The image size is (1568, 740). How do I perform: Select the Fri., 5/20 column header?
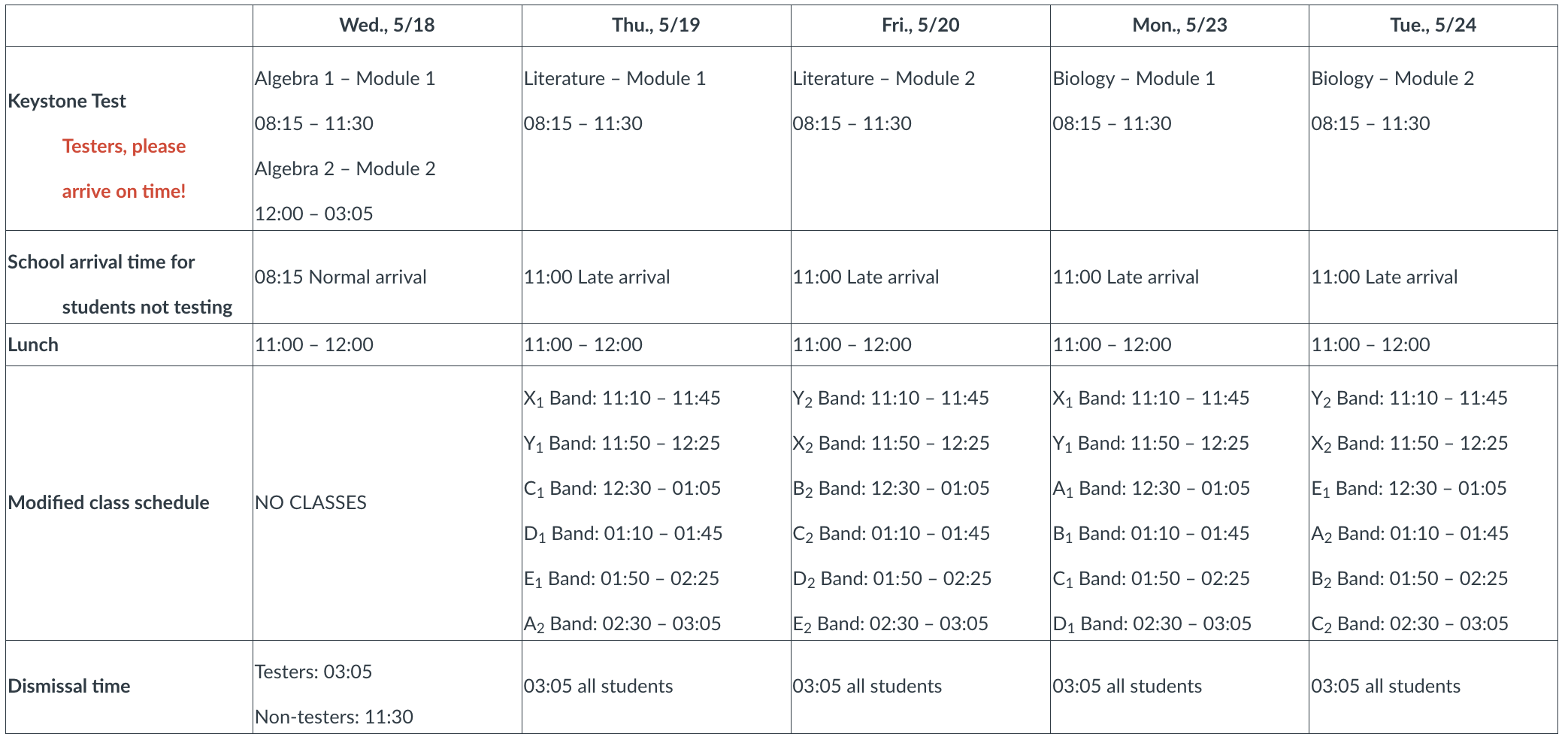point(920,26)
